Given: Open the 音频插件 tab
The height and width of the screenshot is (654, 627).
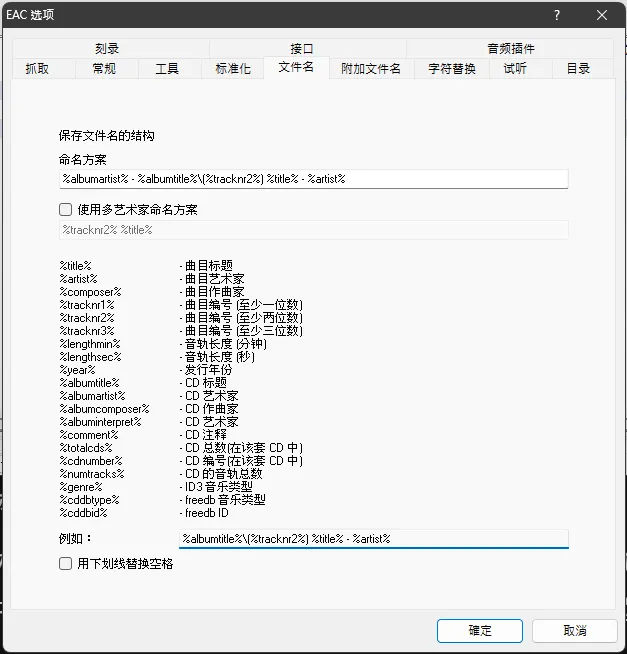Looking at the screenshot, I should tap(510, 48).
